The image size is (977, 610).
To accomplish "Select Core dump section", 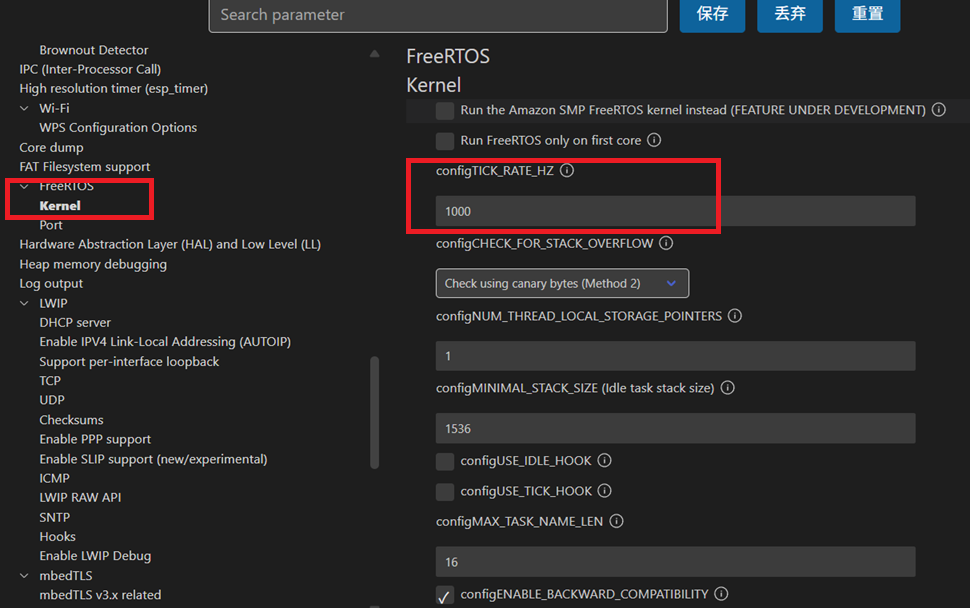I will [x=51, y=148].
